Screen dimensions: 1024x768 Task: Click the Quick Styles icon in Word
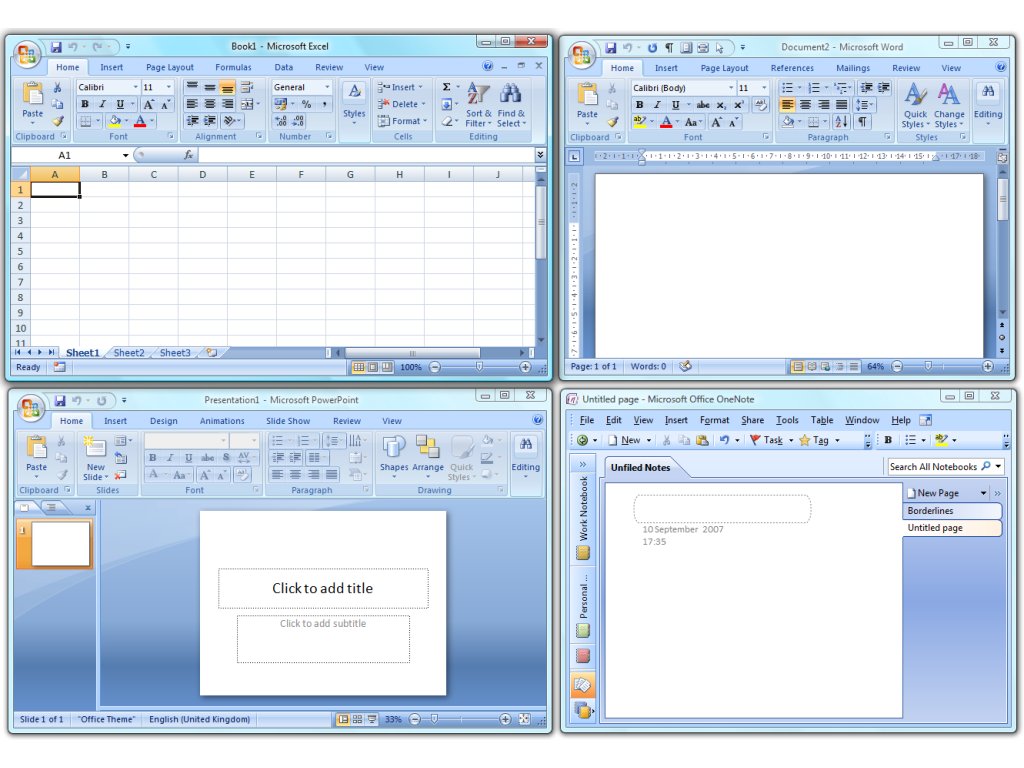pos(915,94)
